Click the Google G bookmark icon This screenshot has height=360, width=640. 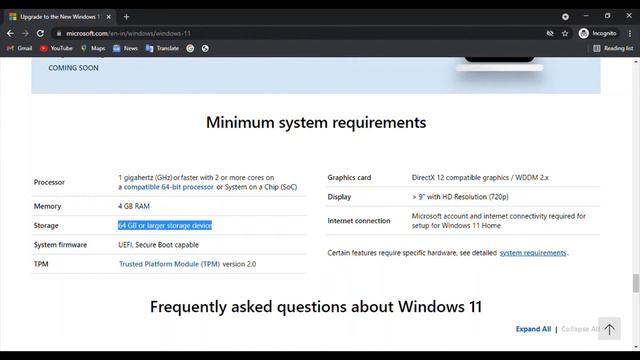pyautogui.click(x=190, y=48)
